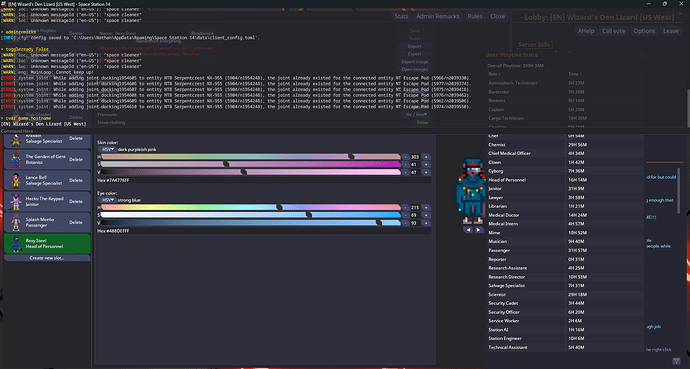Click the Leave button
The width and height of the screenshot is (690, 369).
tap(671, 31)
